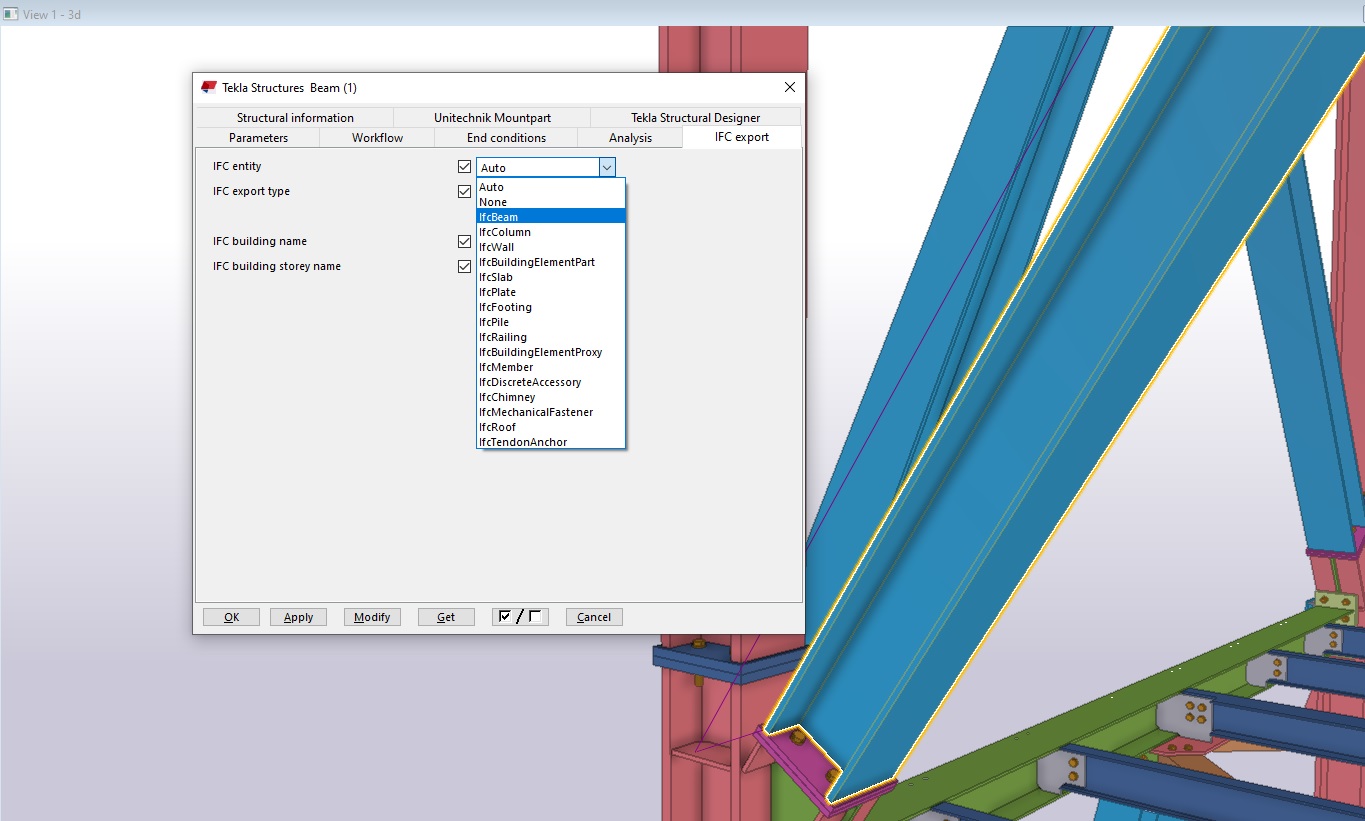This screenshot has width=1365, height=821.
Task: Select Auto in the IFC entity list
Action: [551, 187]
